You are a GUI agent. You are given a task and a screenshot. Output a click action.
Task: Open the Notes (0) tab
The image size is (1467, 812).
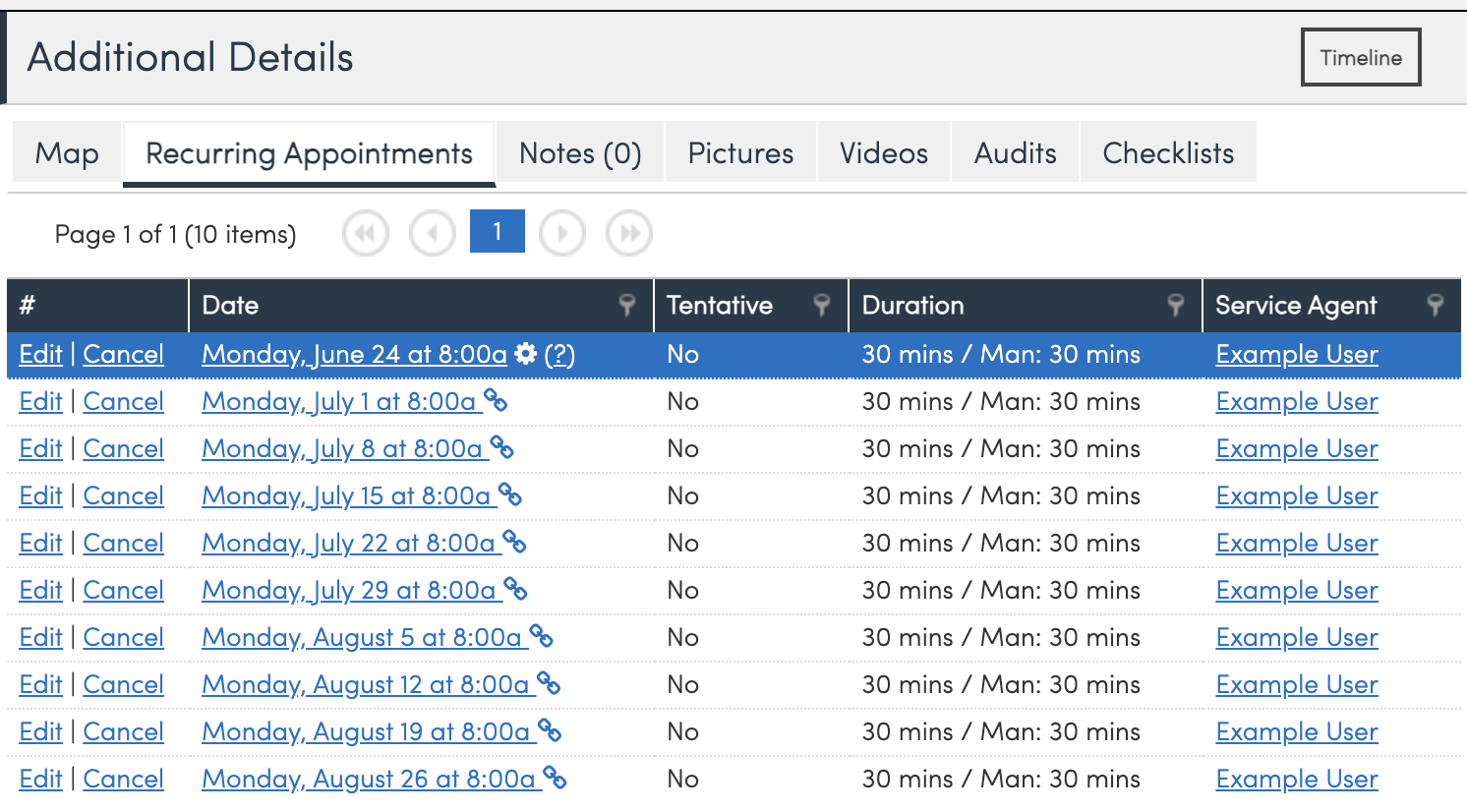click(580, 153)
